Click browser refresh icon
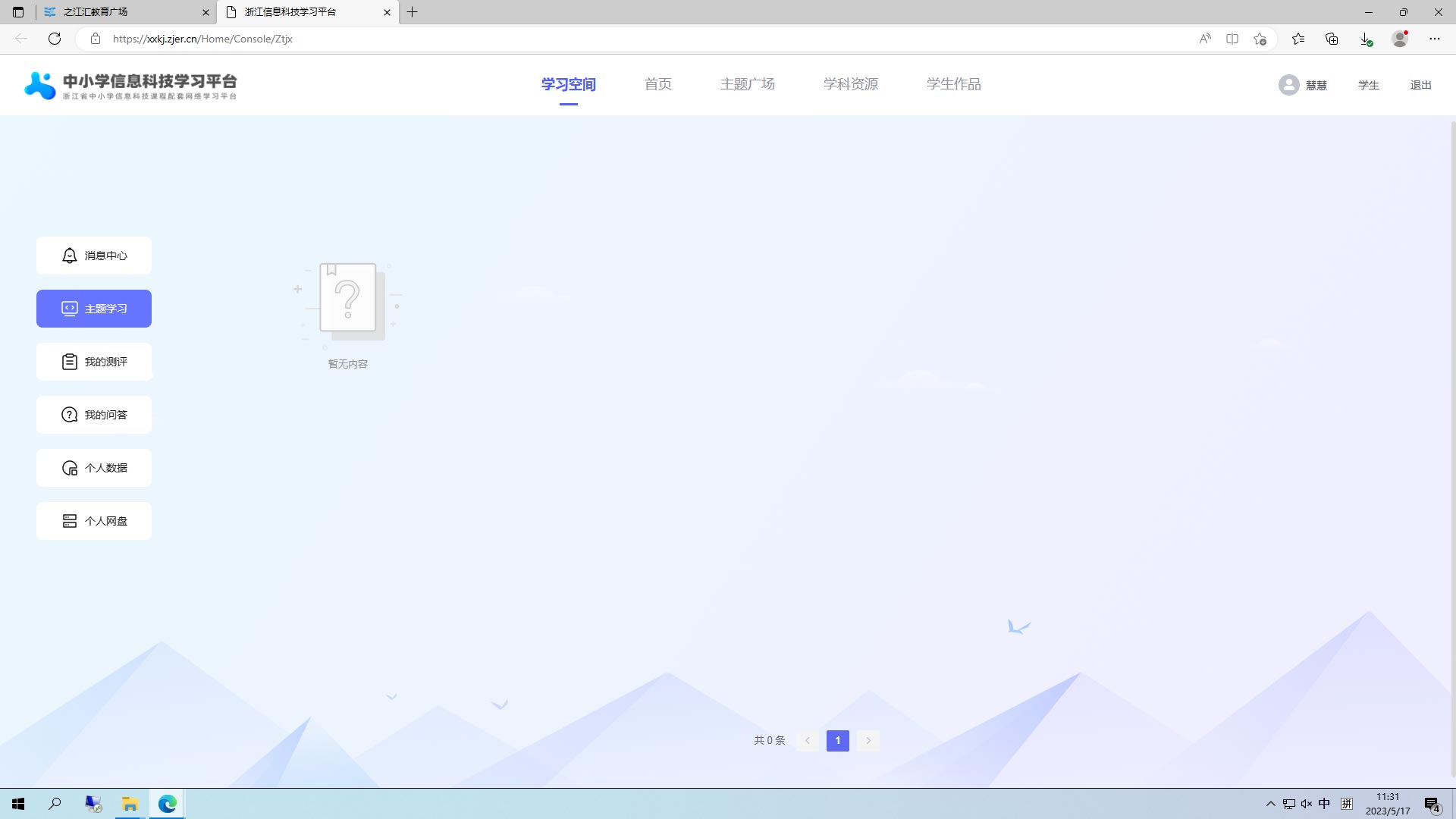Image resolution: width=1456 pixels, height=819 pixels. pyautogui.click(x=55, y=39)
